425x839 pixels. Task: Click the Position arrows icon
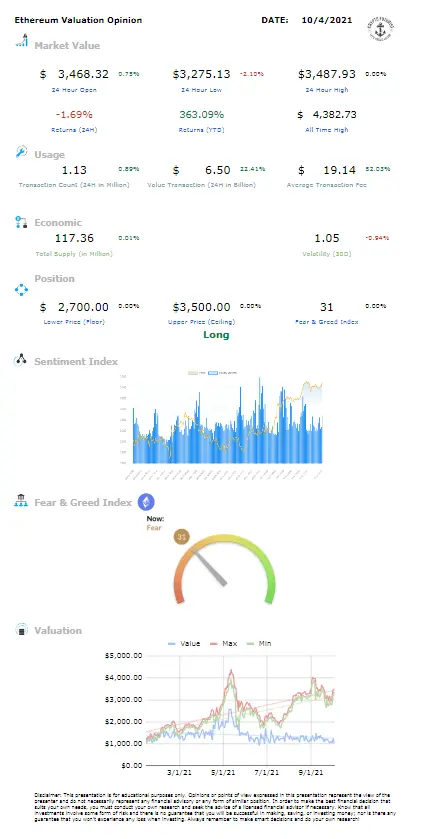(21, 289)
